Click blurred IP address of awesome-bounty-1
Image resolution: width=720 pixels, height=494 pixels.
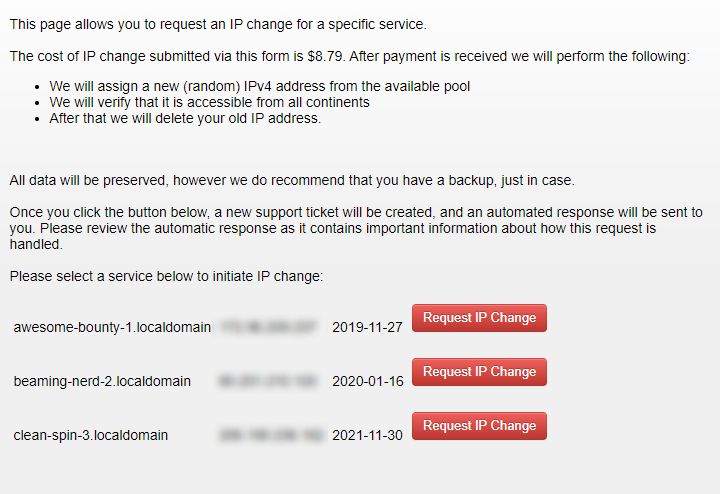tap(268, 327)
